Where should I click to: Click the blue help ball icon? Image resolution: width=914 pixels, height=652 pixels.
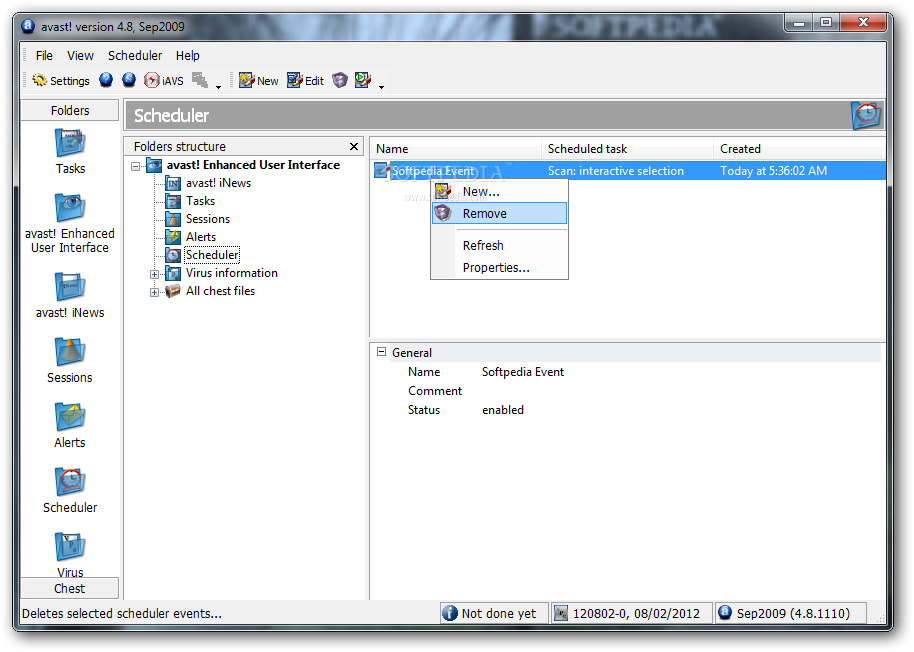(x=106, y=80)
